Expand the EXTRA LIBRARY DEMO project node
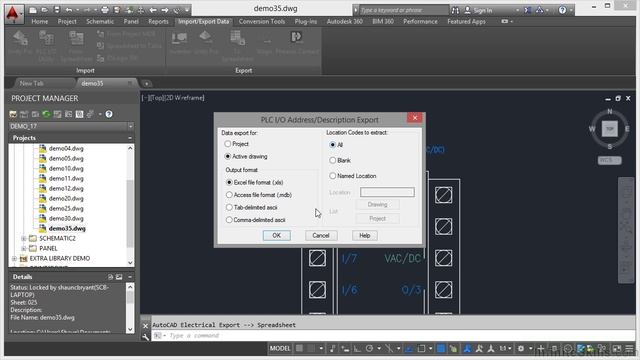This screenshot has height=360, width=640. tap(14, 258)
